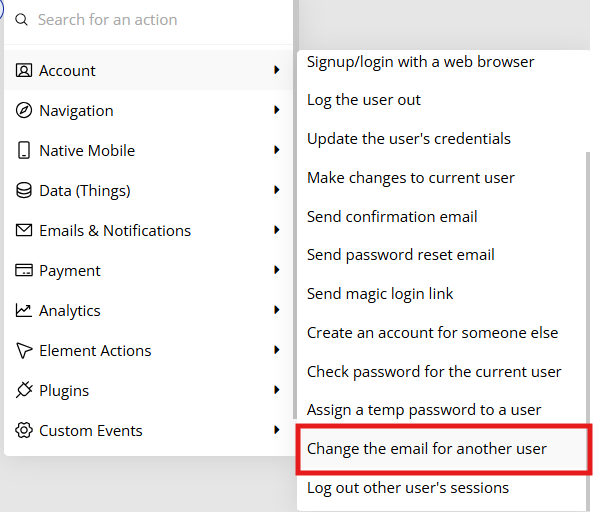
Task: Click the Element Actions cursor icon
Action: 23,350
